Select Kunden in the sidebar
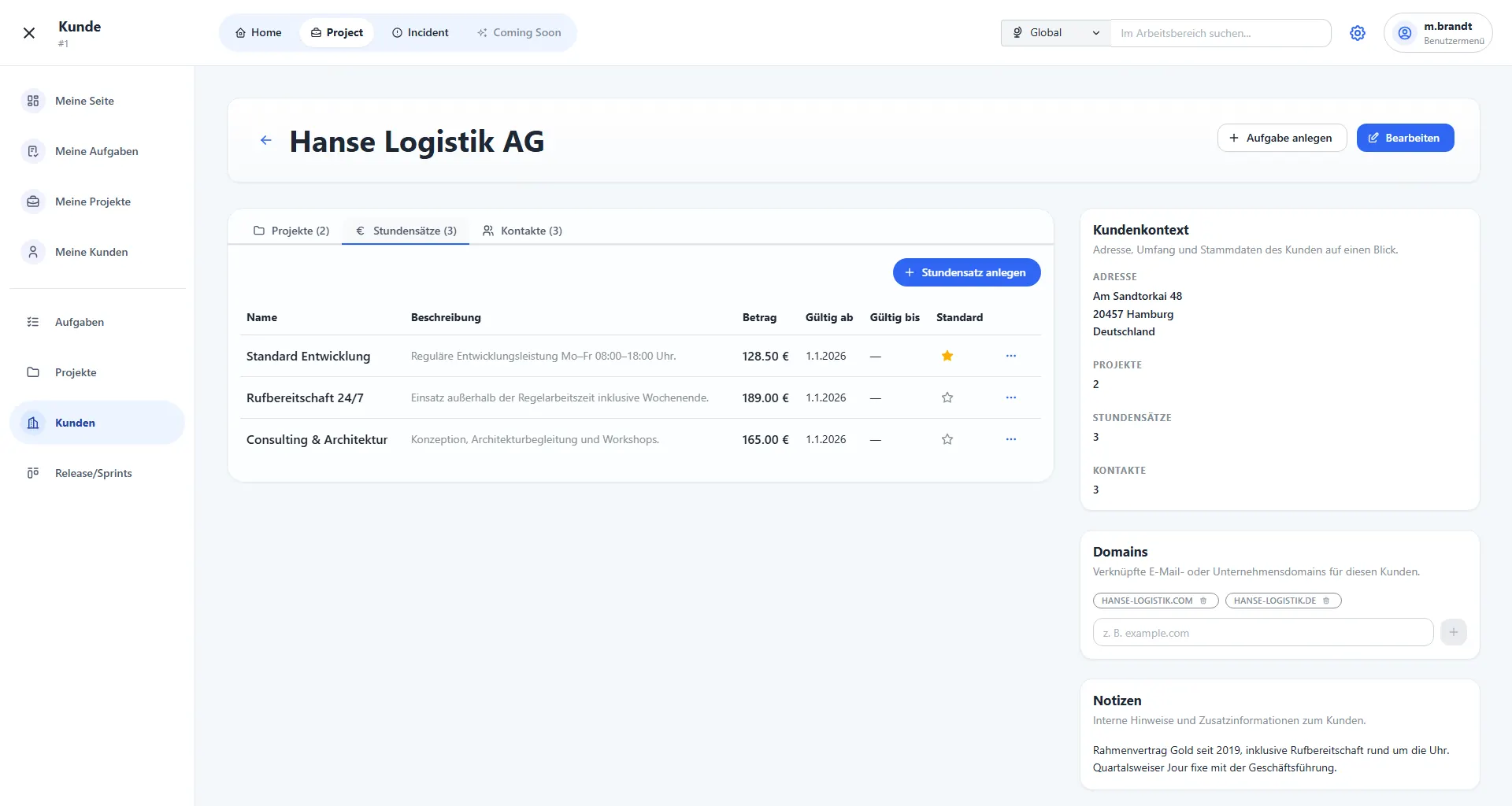This screenshot has height=806, width=1512. point(98,423)
